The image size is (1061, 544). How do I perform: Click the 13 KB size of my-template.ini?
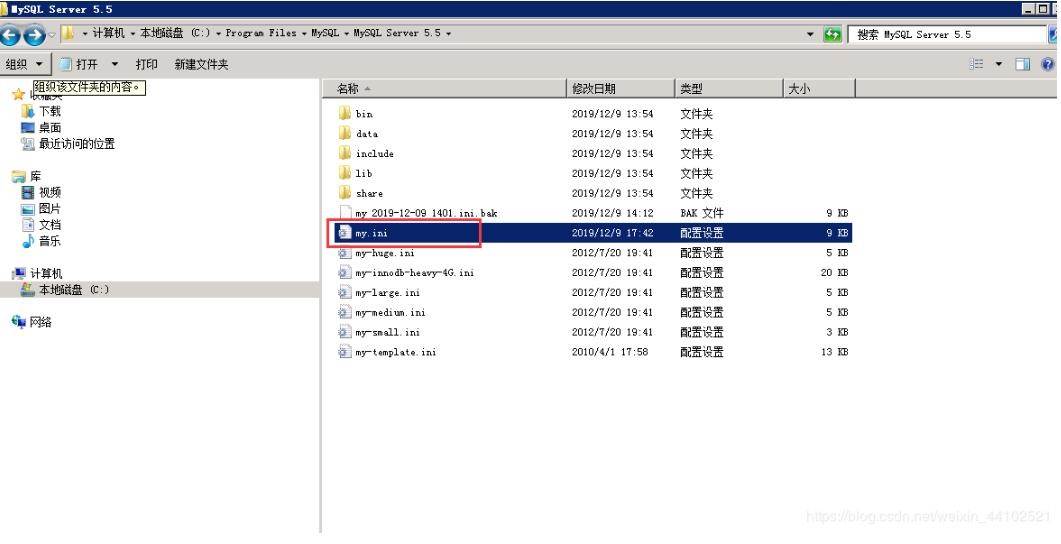tap(834, 352)
